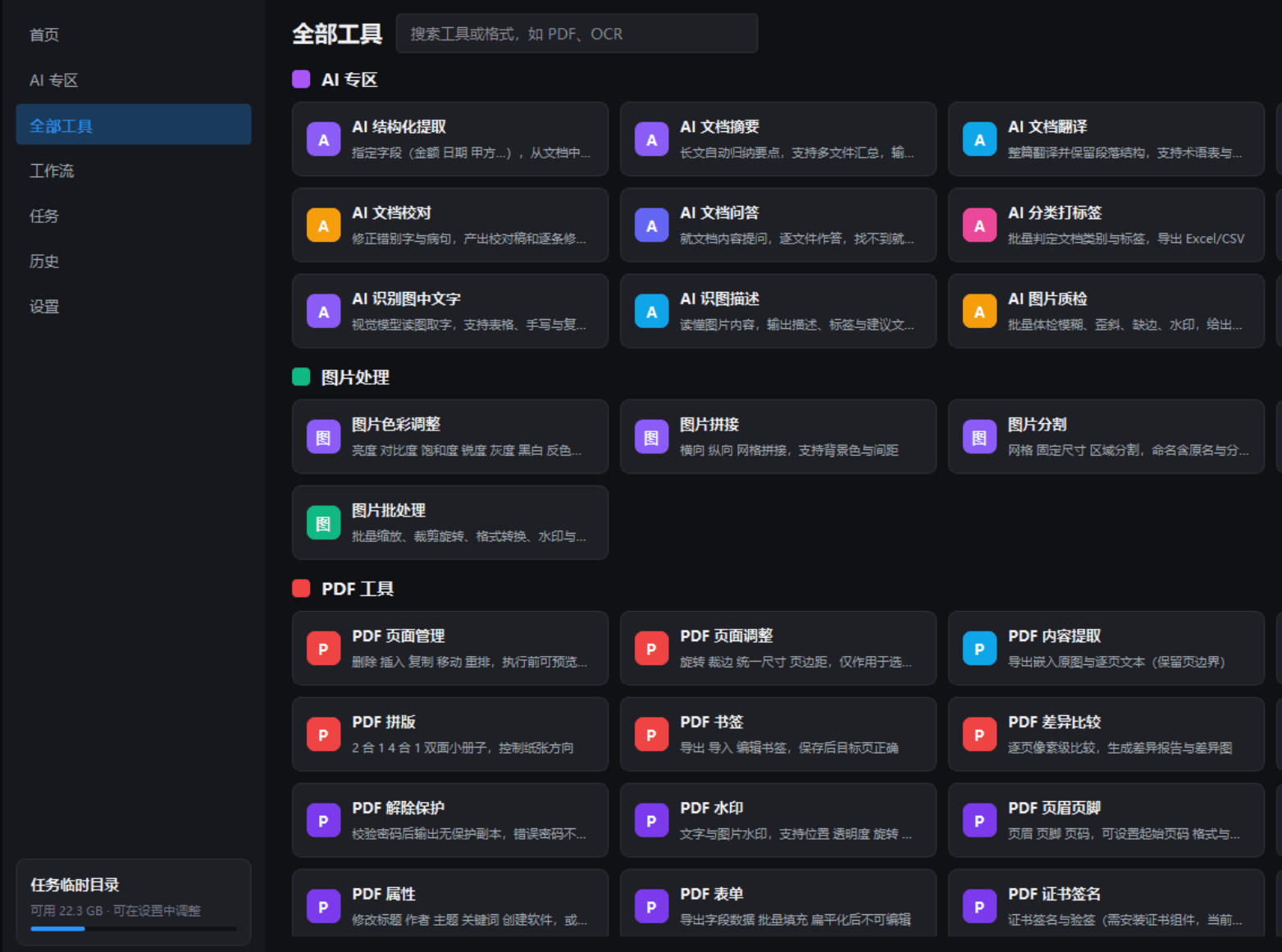Click the AI 文档问答 icon
Image resolution: width=1282 pixels, height=952 pixels.
651,225
